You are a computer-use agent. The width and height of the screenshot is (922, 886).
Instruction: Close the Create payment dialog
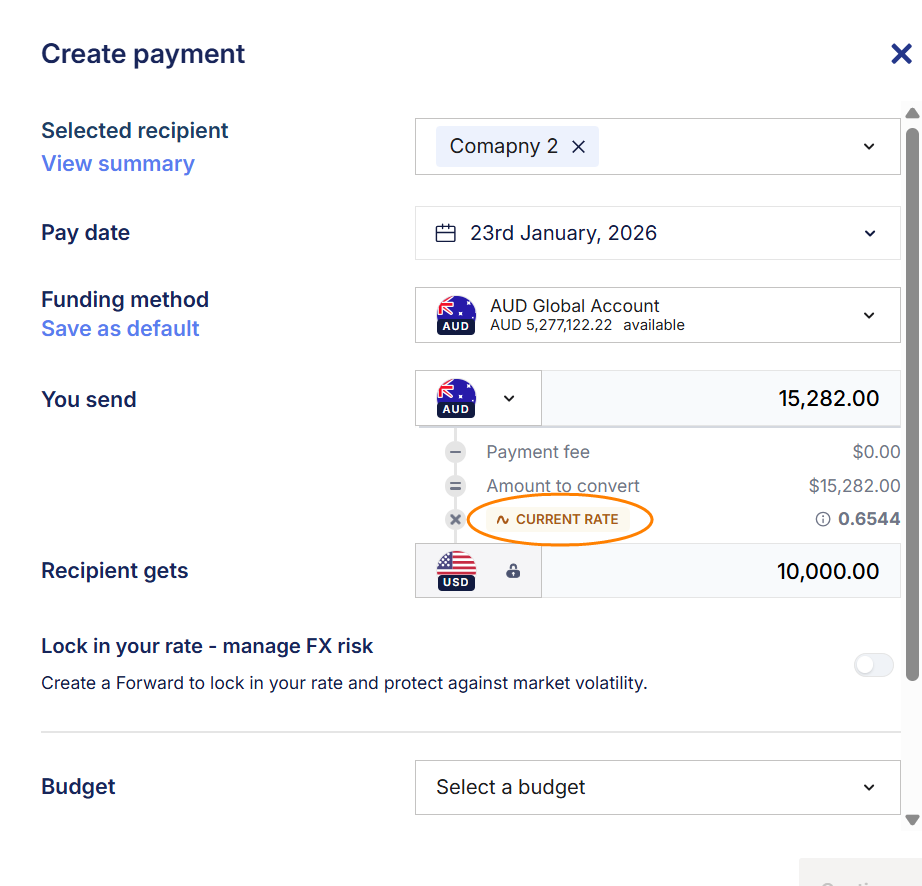(x=901, y=54)
